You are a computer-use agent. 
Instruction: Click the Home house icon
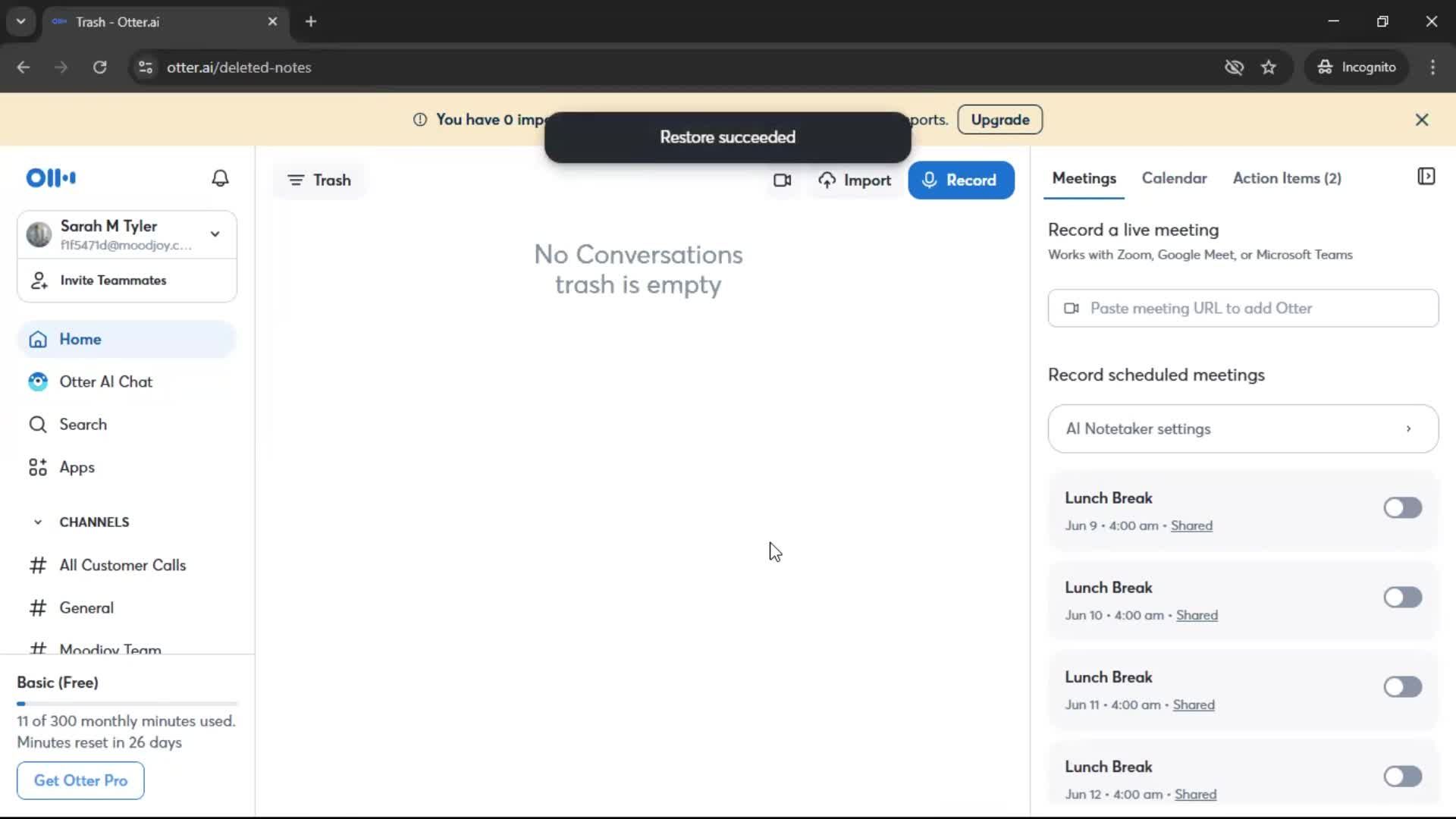pyautogui.click(x=38, y=340)
